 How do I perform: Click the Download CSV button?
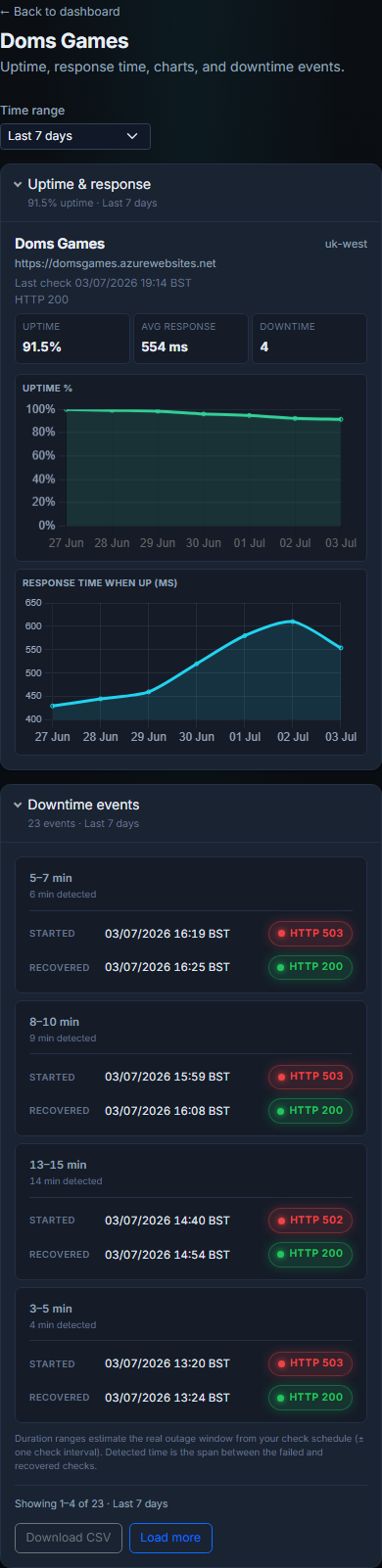point(69,1538)
